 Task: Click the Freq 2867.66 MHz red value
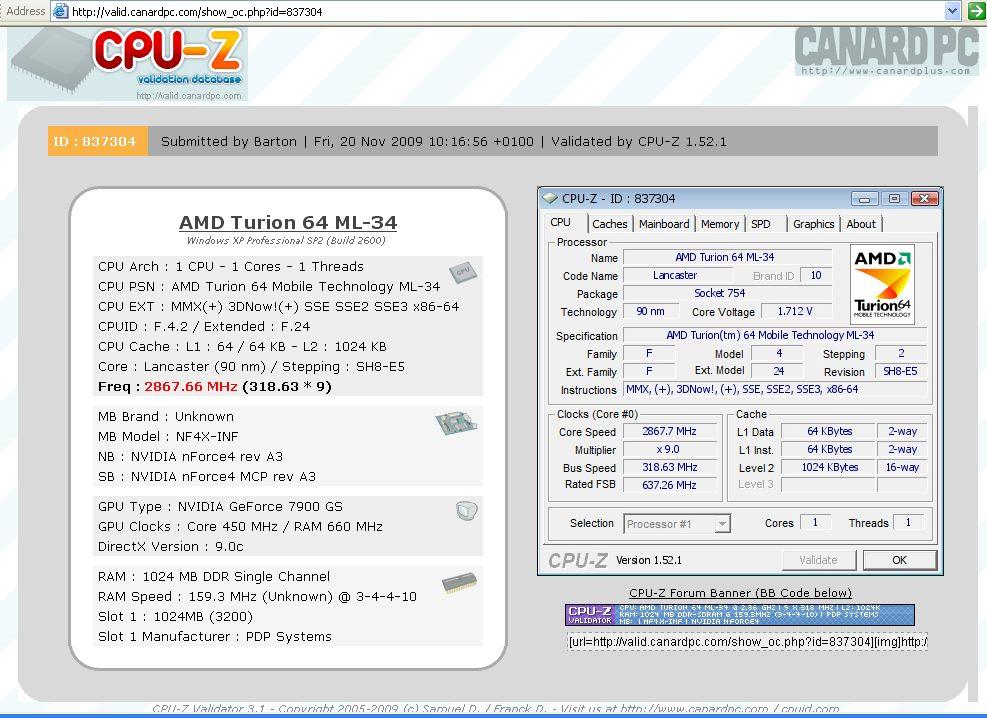(191, 386)
